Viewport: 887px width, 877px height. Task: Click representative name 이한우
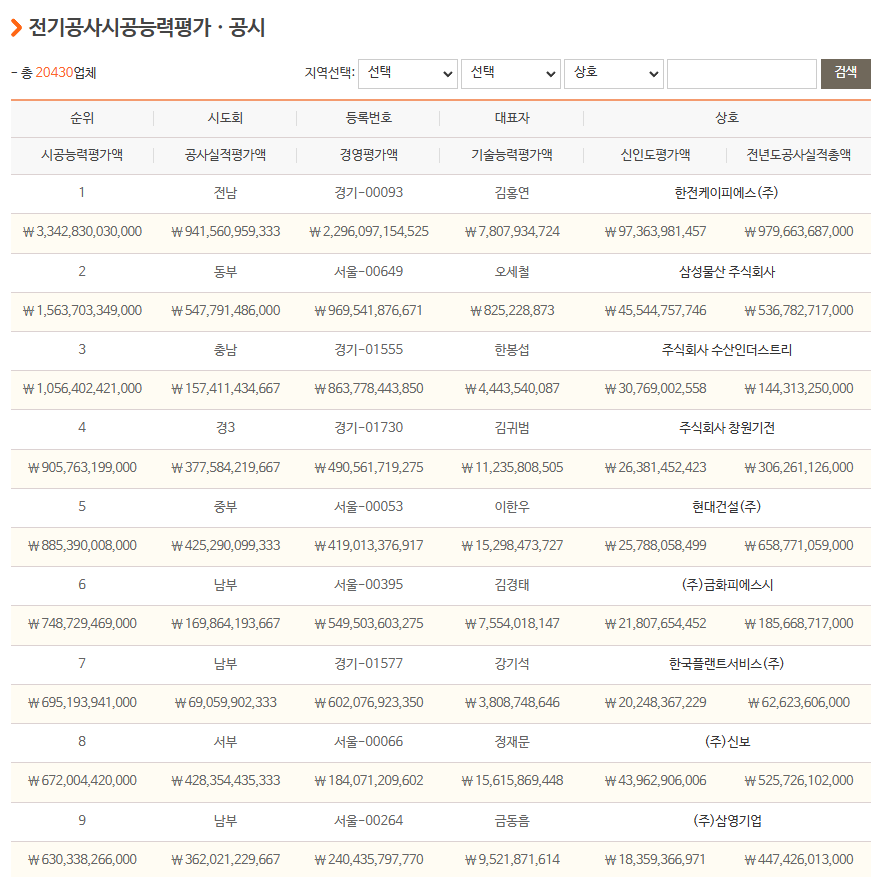click(x=512, y=506)
